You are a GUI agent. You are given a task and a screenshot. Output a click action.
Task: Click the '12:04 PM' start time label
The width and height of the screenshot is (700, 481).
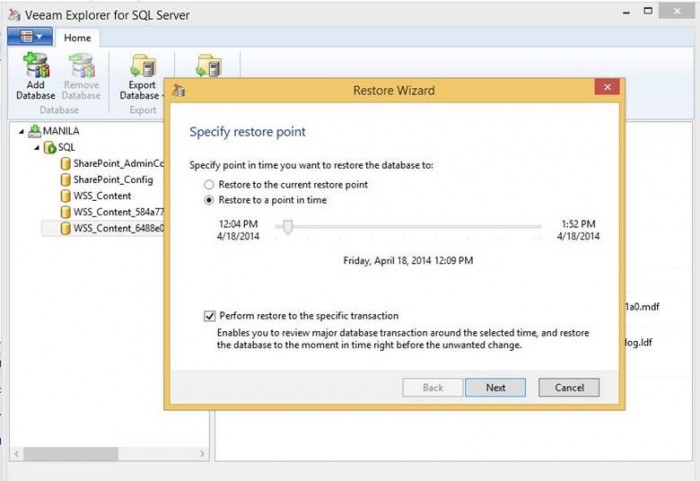click(238, 224)
